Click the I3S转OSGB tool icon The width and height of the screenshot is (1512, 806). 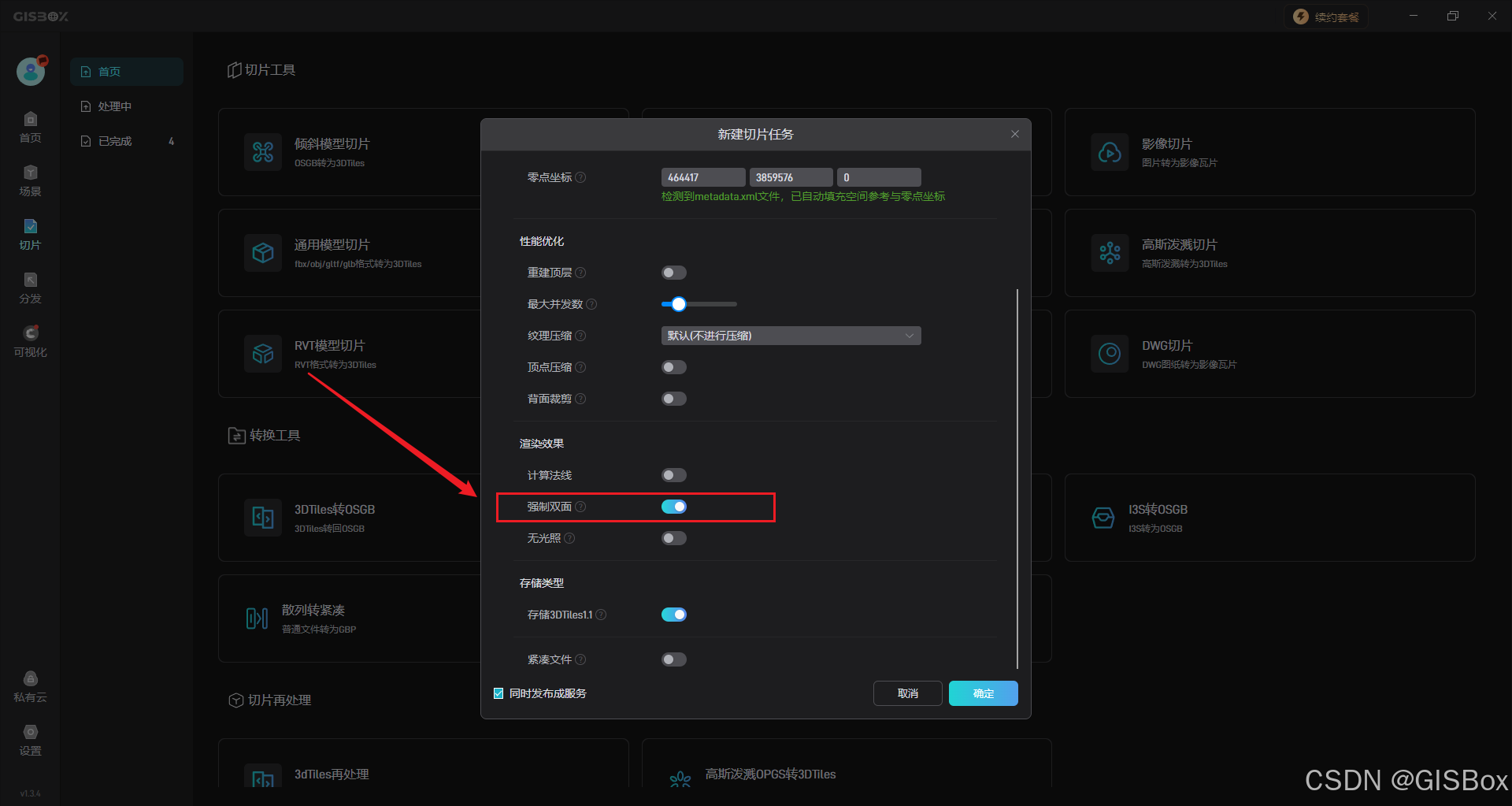pos(1103,518)
